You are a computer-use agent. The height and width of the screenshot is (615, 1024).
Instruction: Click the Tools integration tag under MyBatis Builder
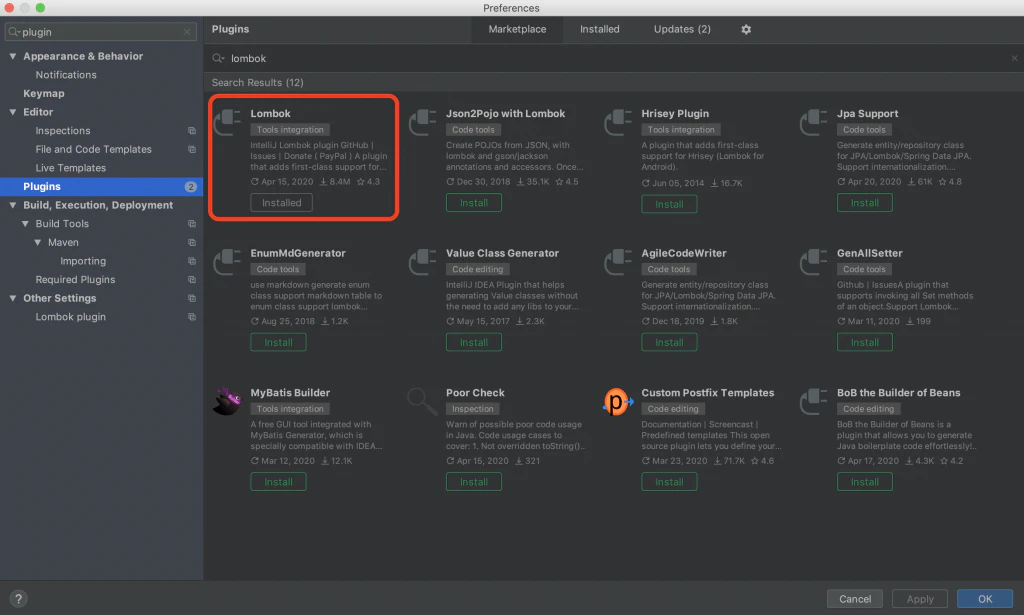coord(290,409)
